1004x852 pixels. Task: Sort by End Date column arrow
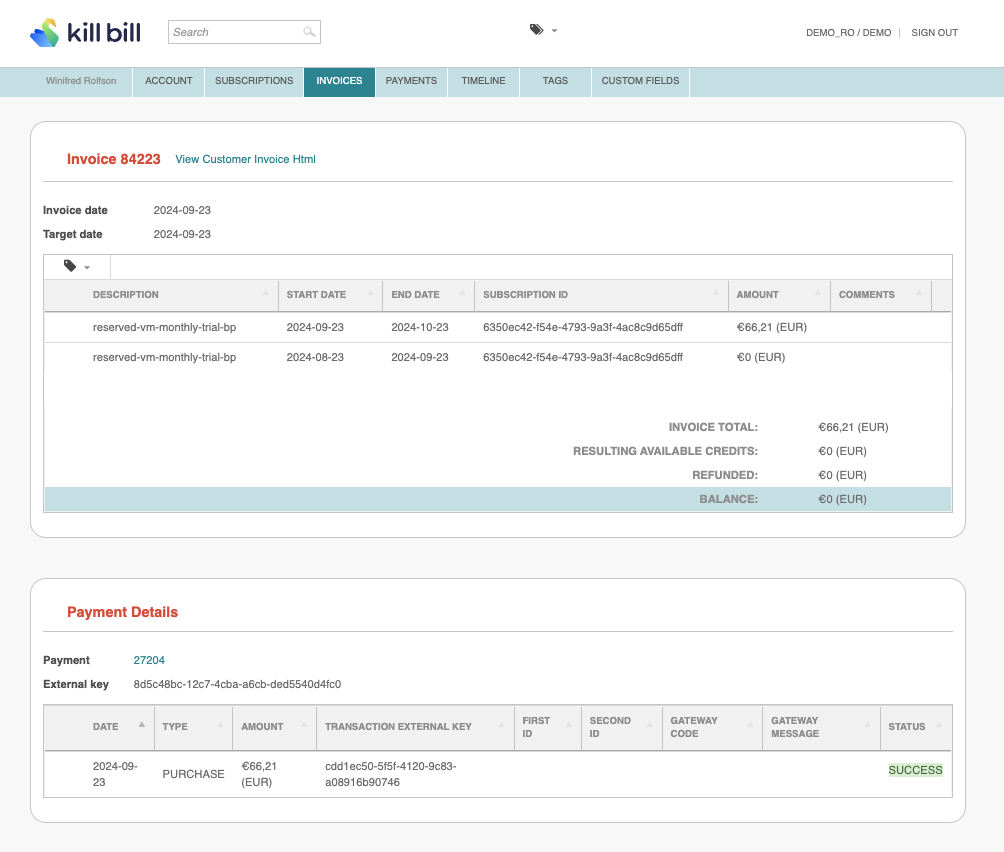[x=462, y=293]
